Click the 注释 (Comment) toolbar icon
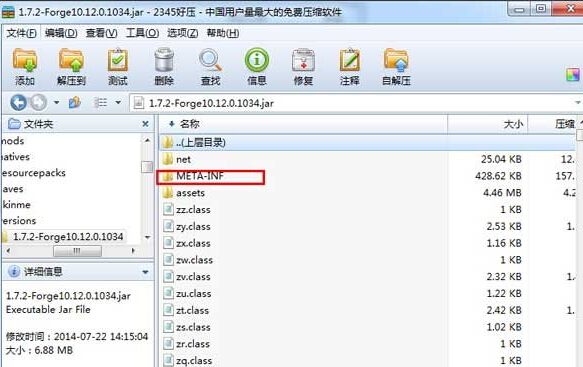The height and width of the screenshot is (367, 583). (x=350, y=60)
